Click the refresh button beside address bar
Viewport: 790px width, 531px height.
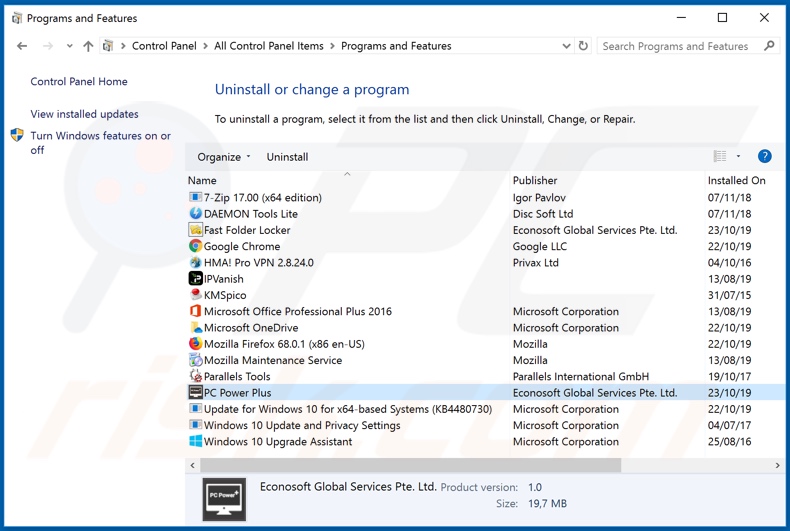pos(584,46)
